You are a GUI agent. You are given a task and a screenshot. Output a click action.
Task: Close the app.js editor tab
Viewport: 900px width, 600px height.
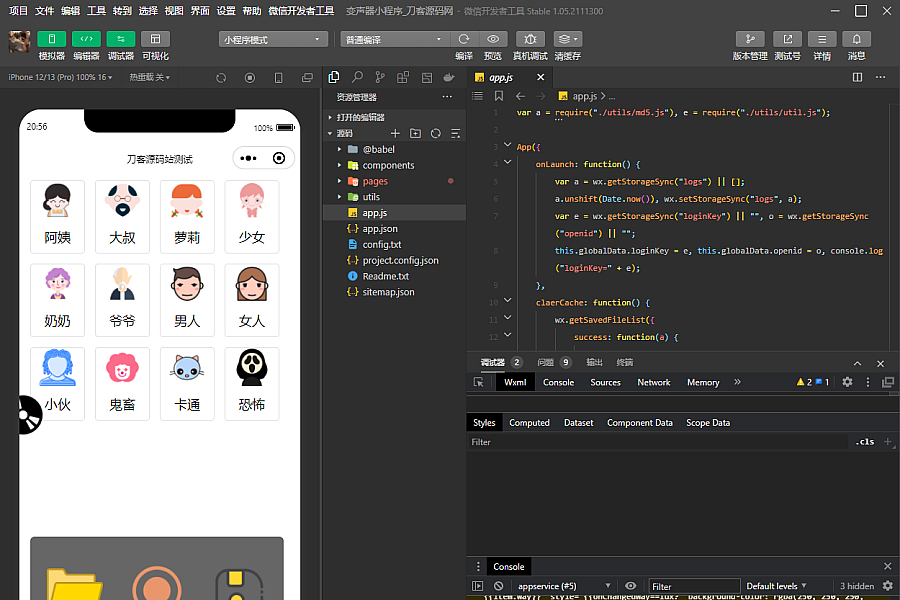[x=540, y=77]
